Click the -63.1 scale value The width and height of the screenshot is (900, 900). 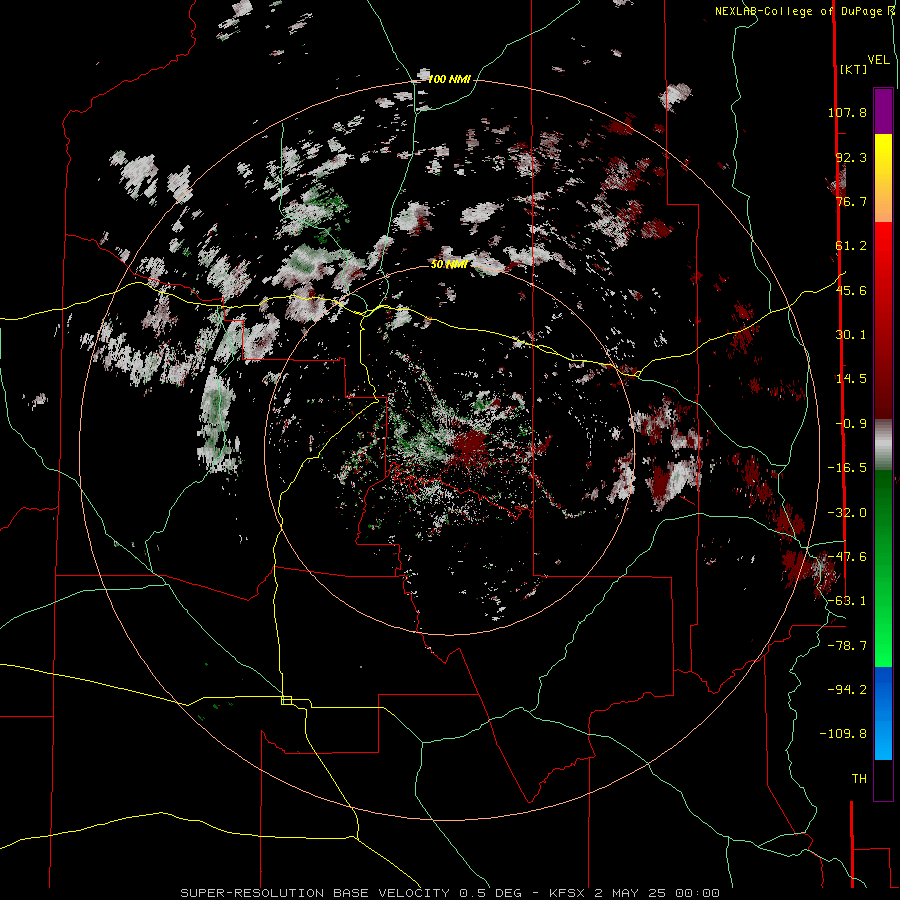[x=847, y=601]
